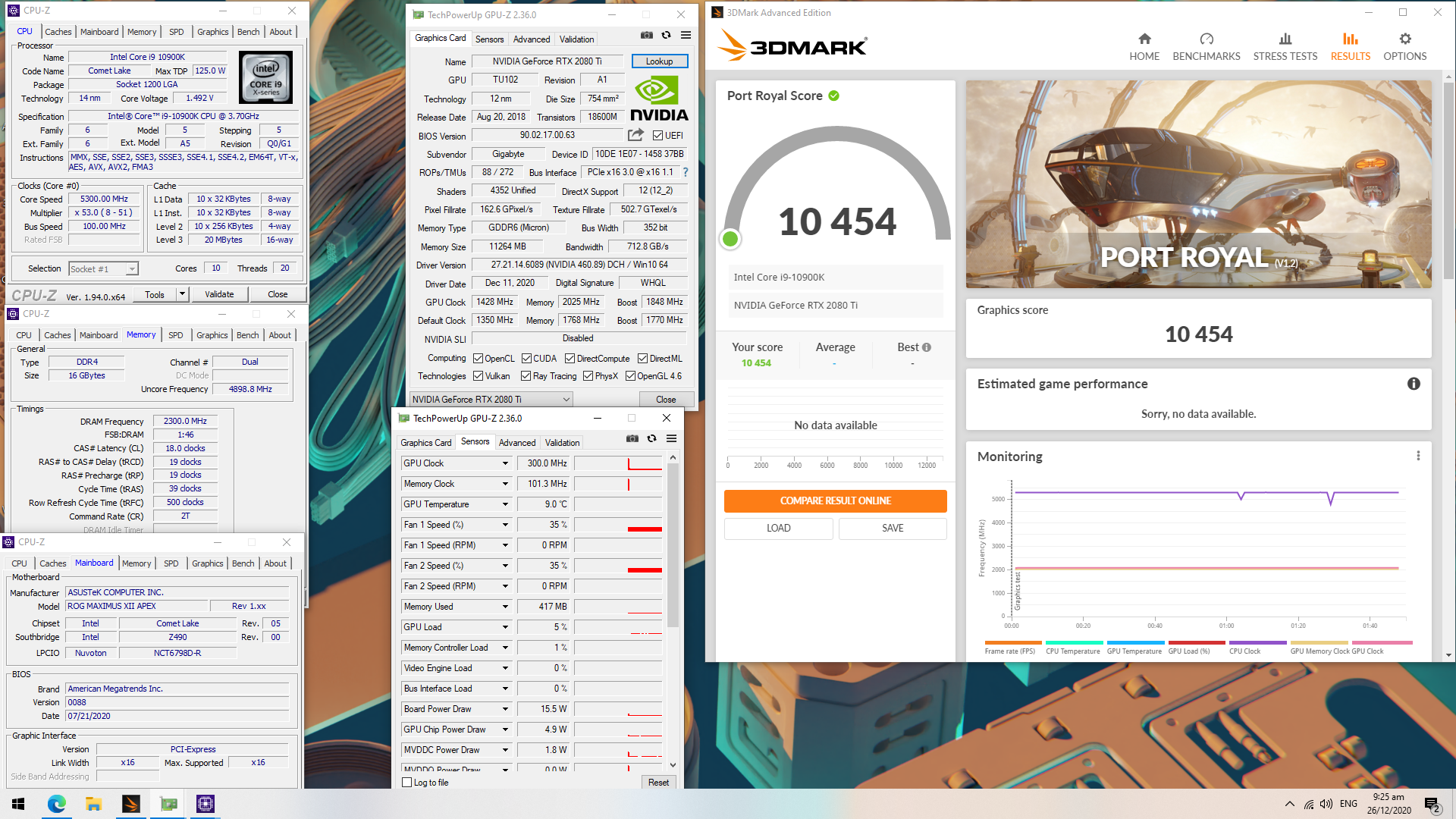
Task: Click LOAD button in 3DMark
Action: [x=778, y=529]
